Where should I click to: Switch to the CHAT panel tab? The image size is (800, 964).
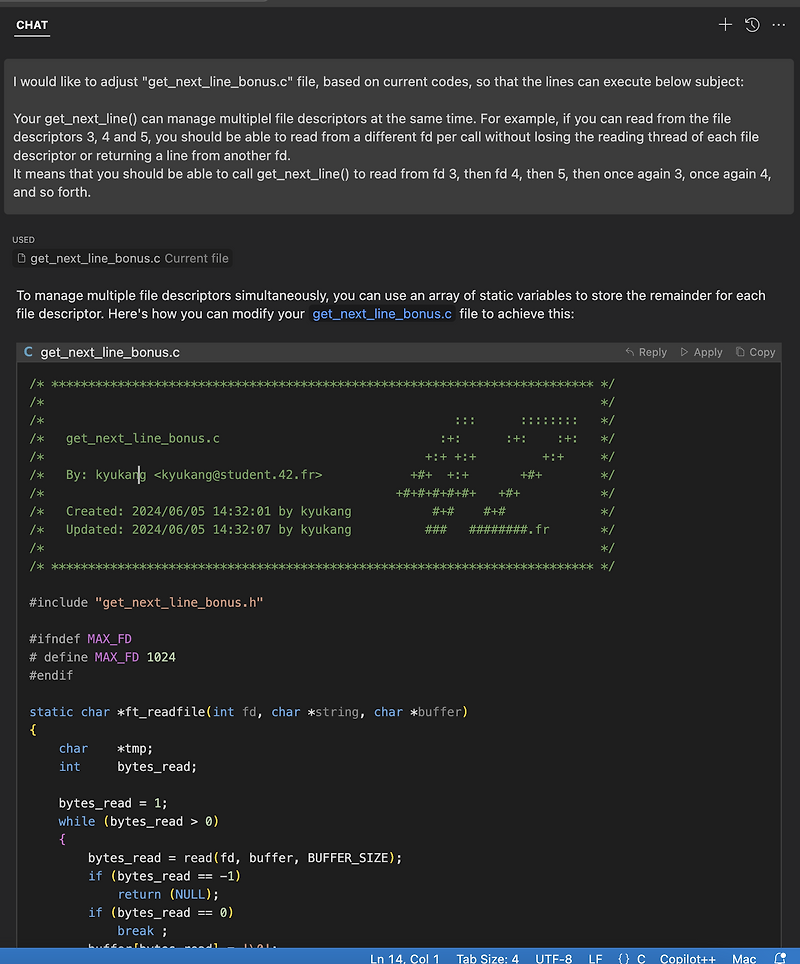(32, 25)
